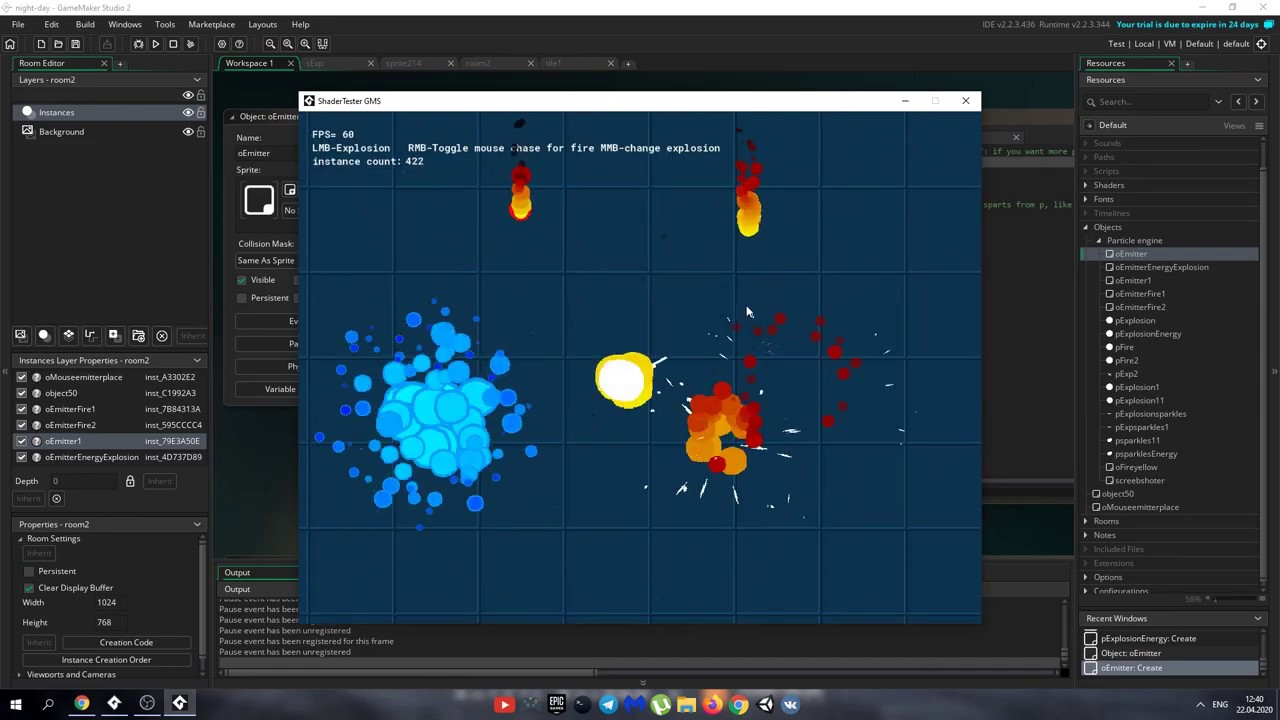Uncheck object50 instance checkbox
The width and height of the screenshot is (1280, 720).
click(22, 393)
